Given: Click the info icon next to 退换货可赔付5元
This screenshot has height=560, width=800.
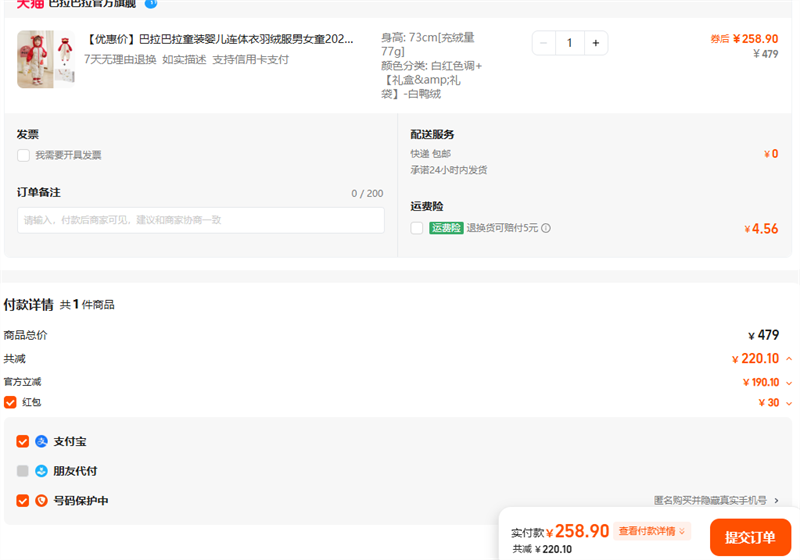Looking at the screenshot, I should coord(546,228).
